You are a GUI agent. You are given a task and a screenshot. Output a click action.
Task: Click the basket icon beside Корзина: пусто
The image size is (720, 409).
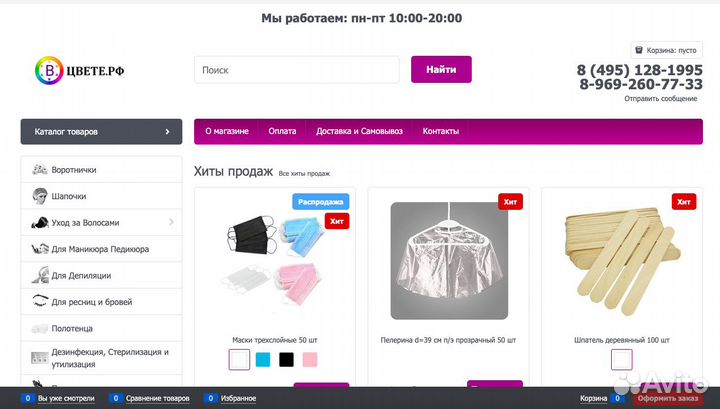(638, 49)
